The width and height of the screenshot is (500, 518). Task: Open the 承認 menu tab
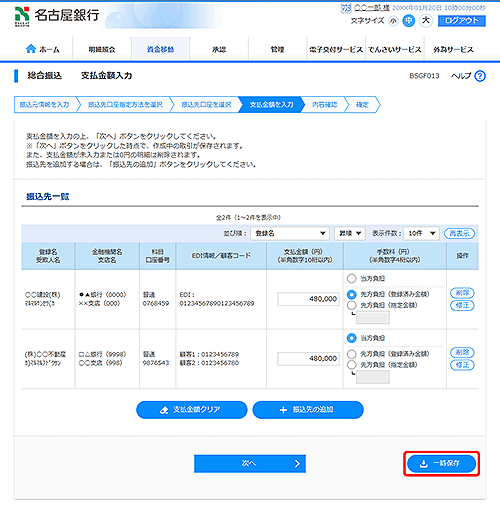point(219,49)
